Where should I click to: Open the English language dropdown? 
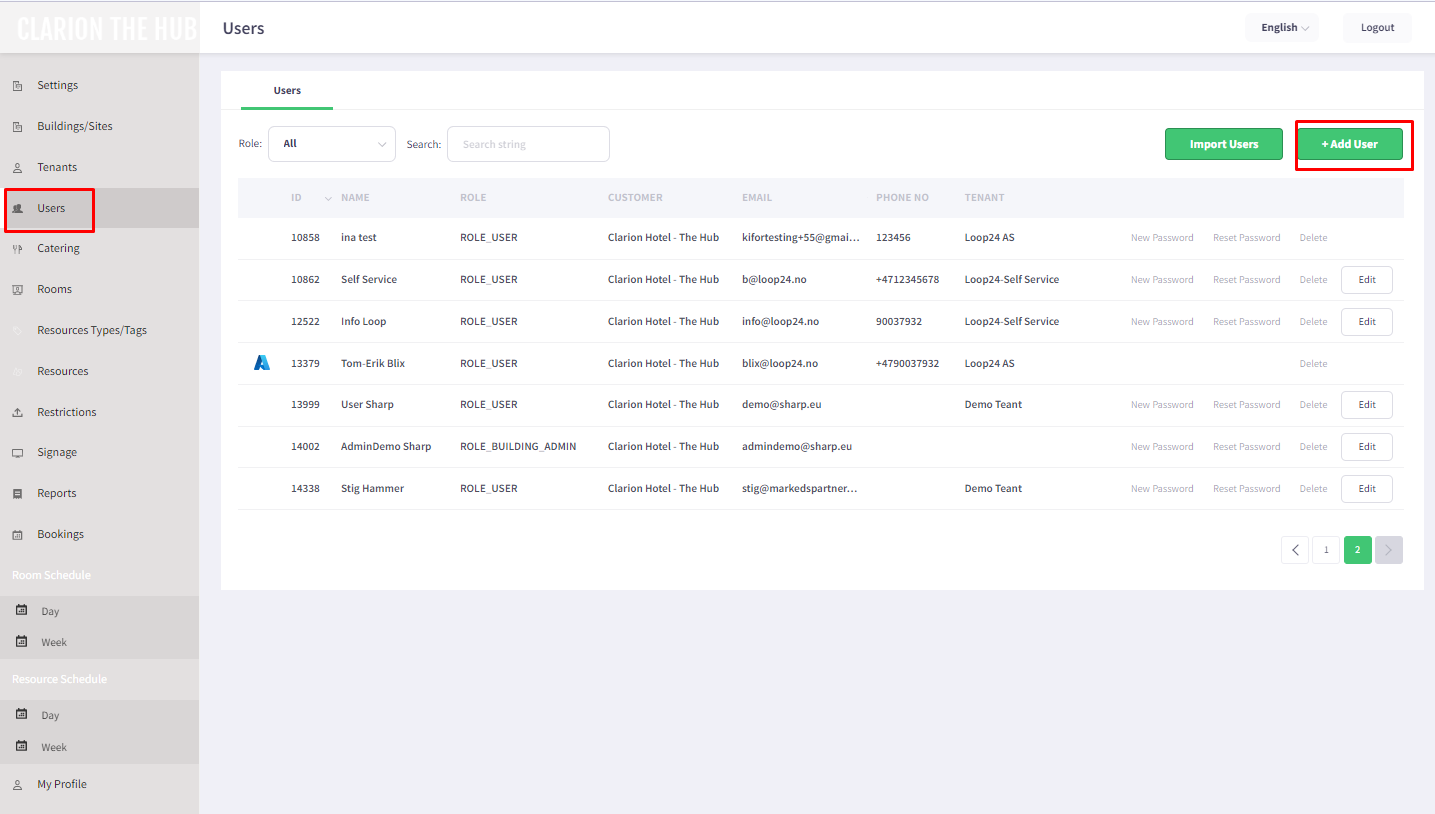click(1281, 27)
